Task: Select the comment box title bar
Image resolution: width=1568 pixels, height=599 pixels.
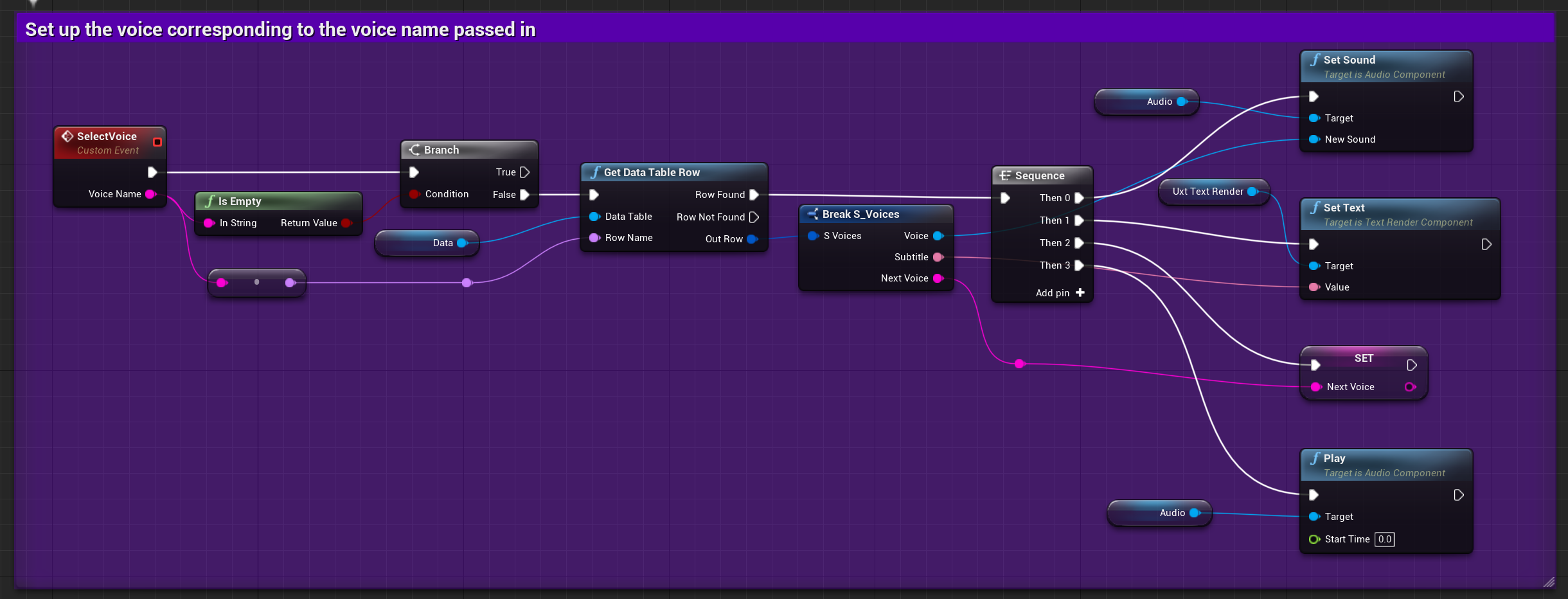Action: 785,29
